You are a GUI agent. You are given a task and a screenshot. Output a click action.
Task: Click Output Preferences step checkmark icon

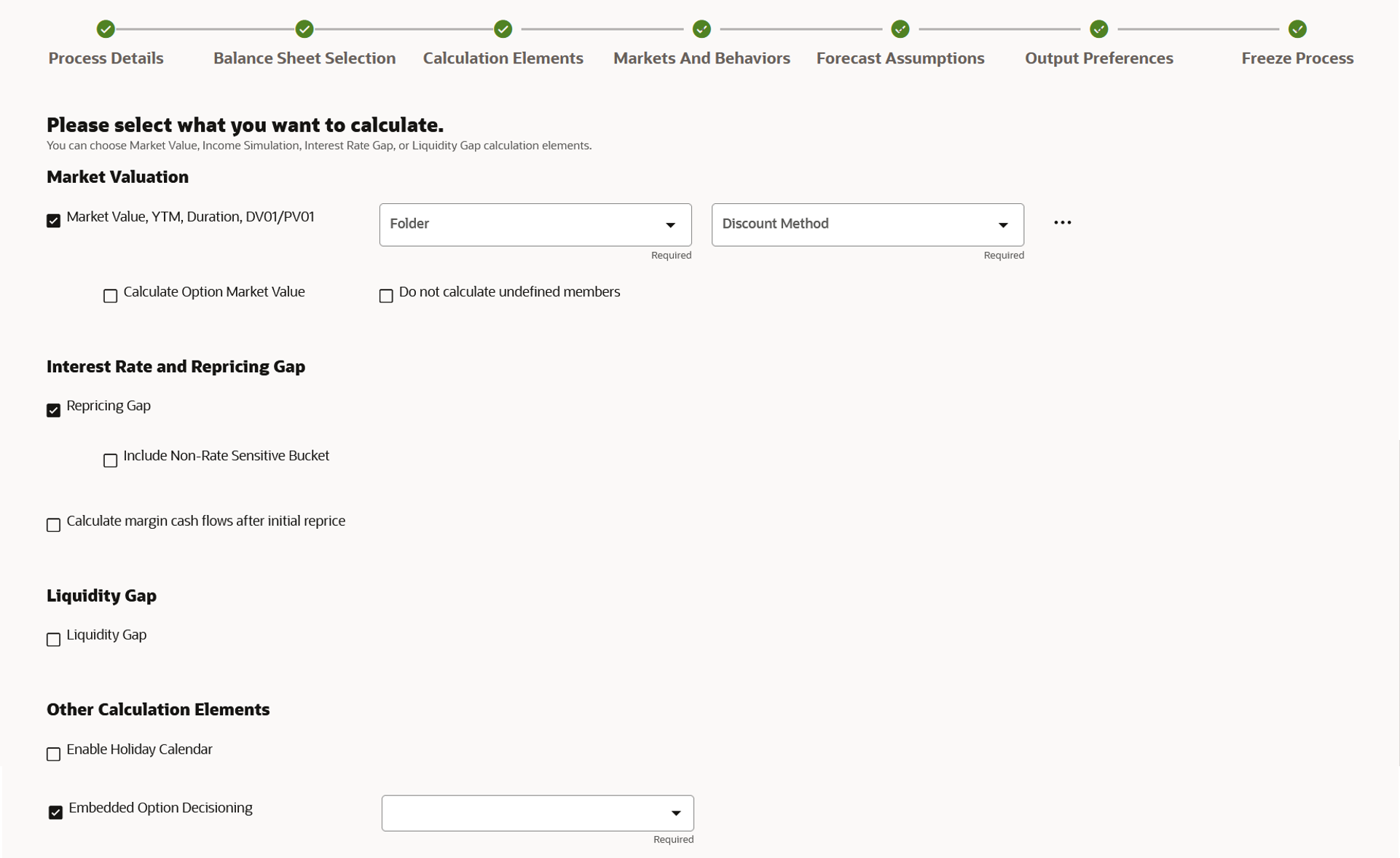[x=1098, y=29]
